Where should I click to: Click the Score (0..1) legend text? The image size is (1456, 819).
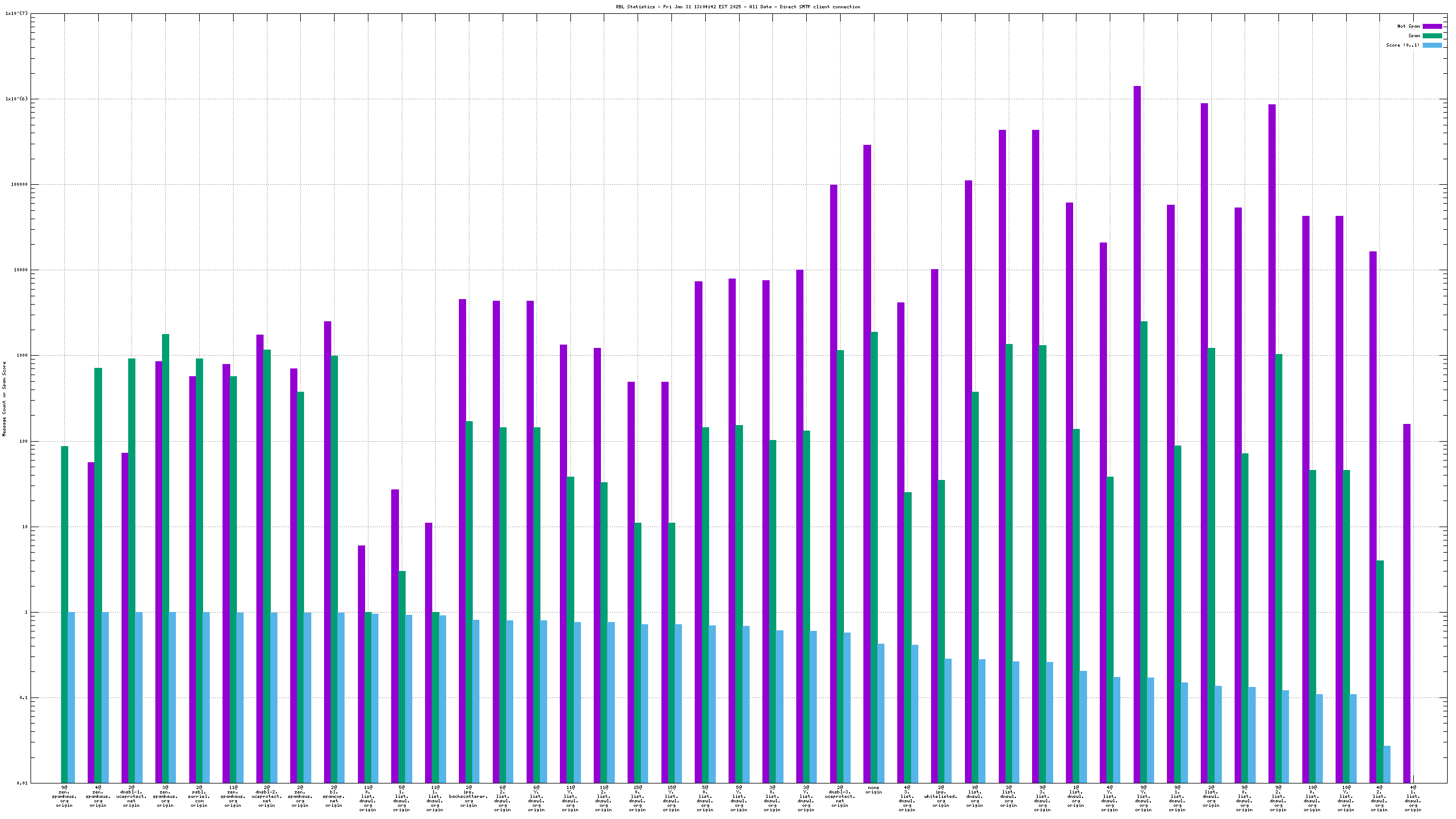tap(1402, 45)
